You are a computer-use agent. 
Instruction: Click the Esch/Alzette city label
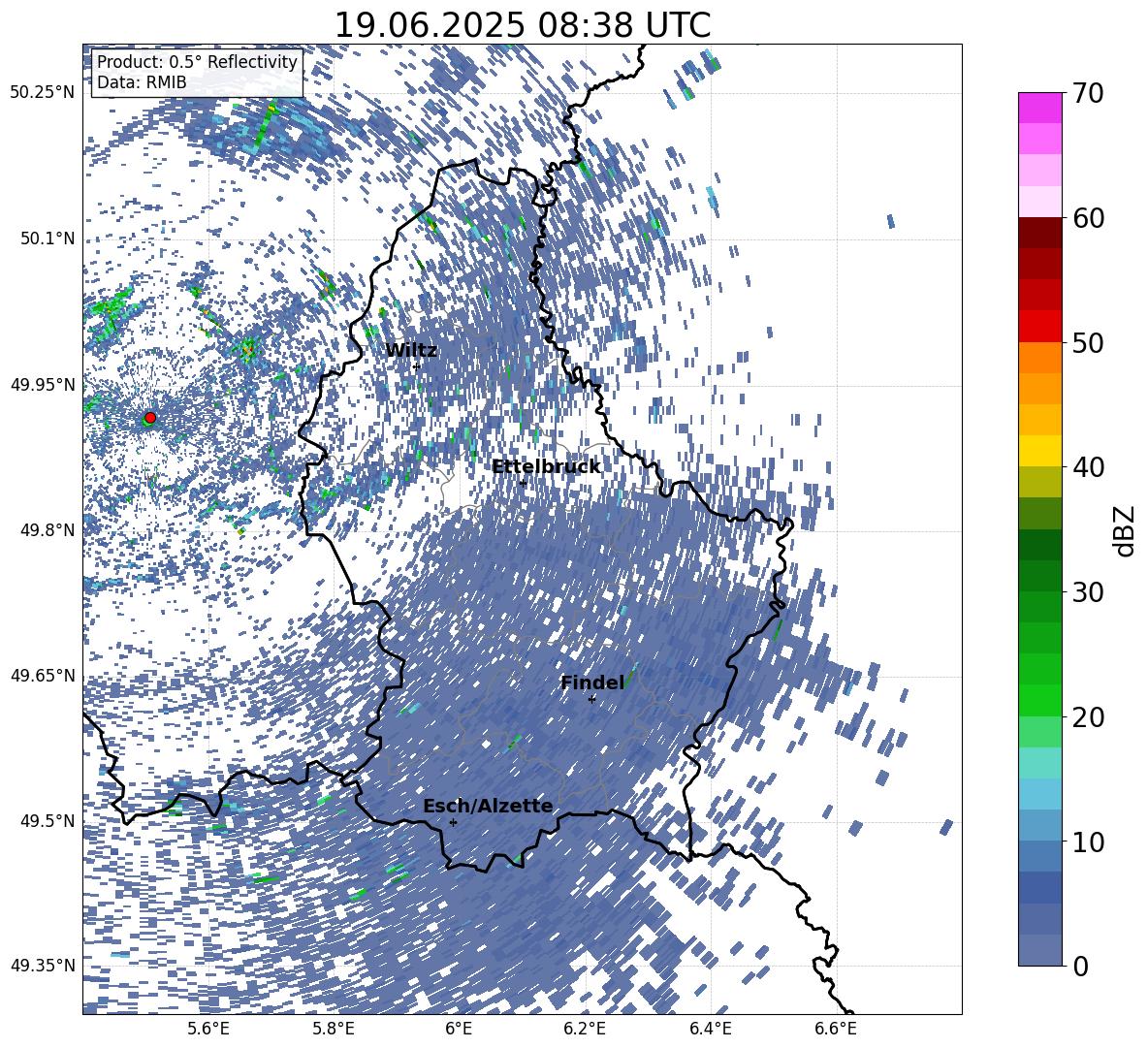pos(488,807)
